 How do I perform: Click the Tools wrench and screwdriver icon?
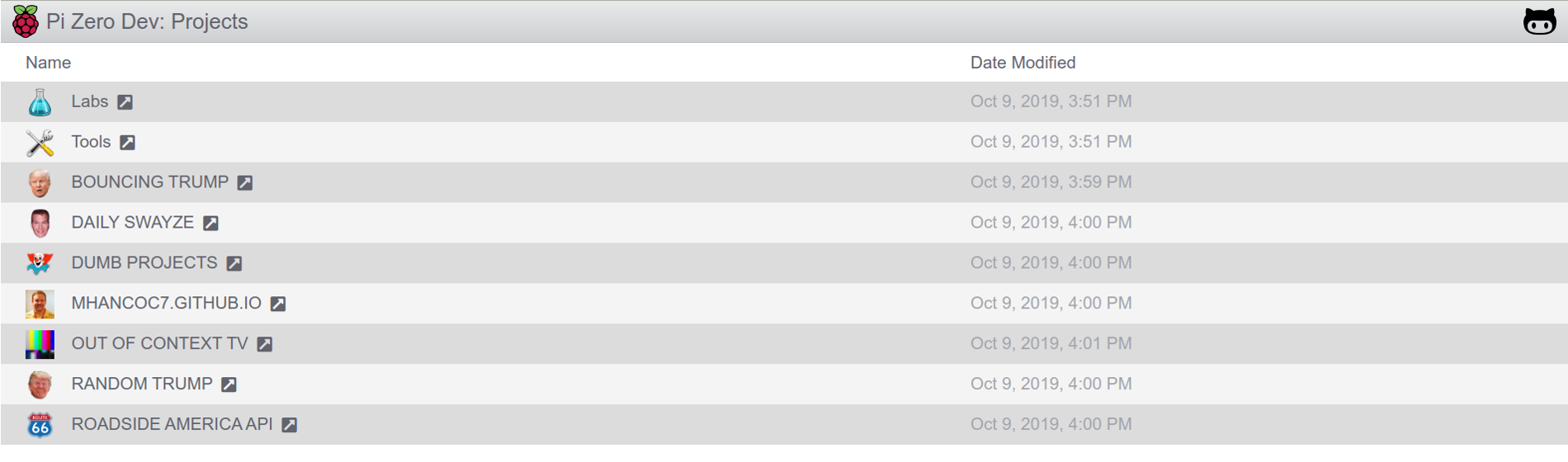pyautogui.click(x=40, y=143)
